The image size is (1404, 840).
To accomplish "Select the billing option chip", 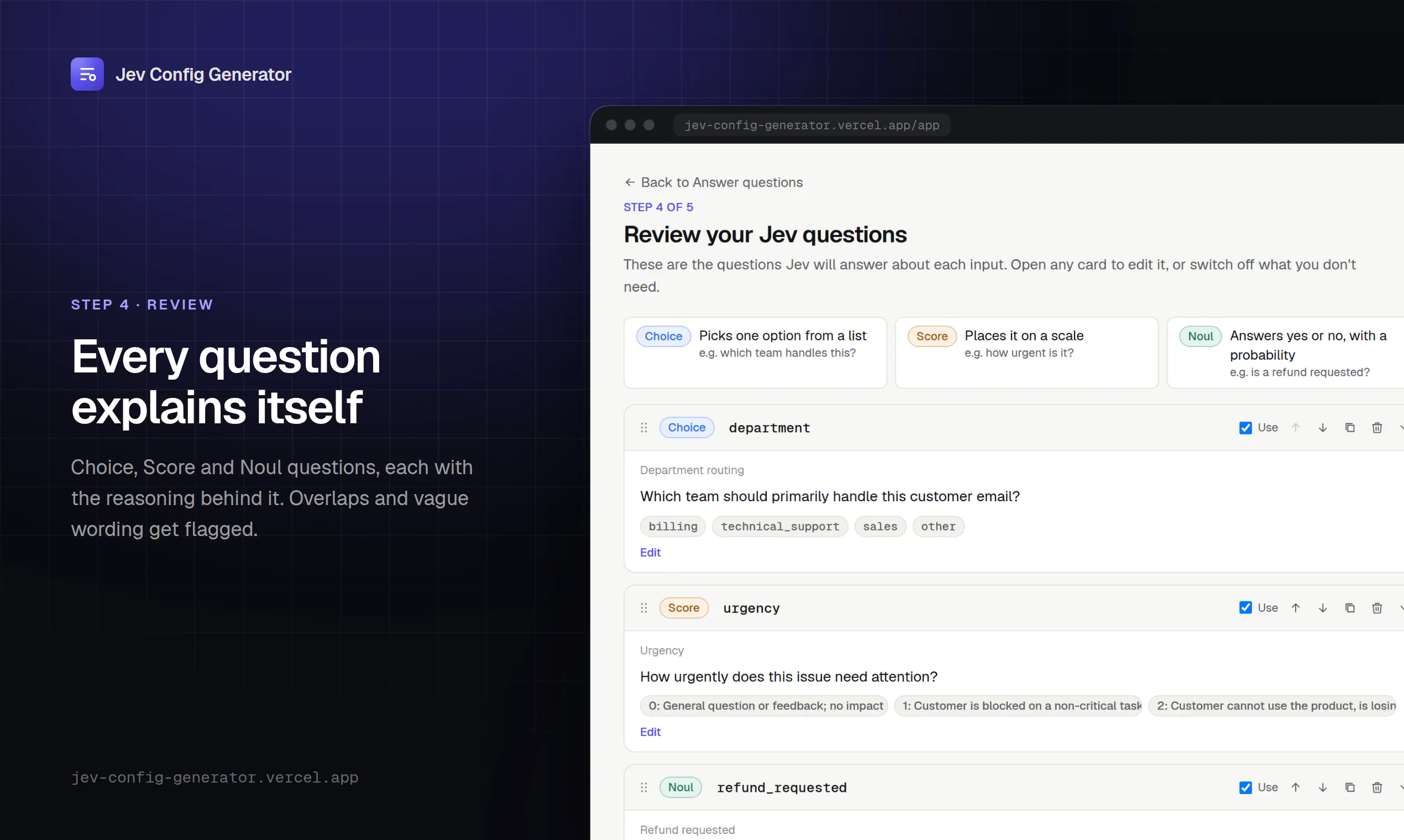I will click(673, 527).
